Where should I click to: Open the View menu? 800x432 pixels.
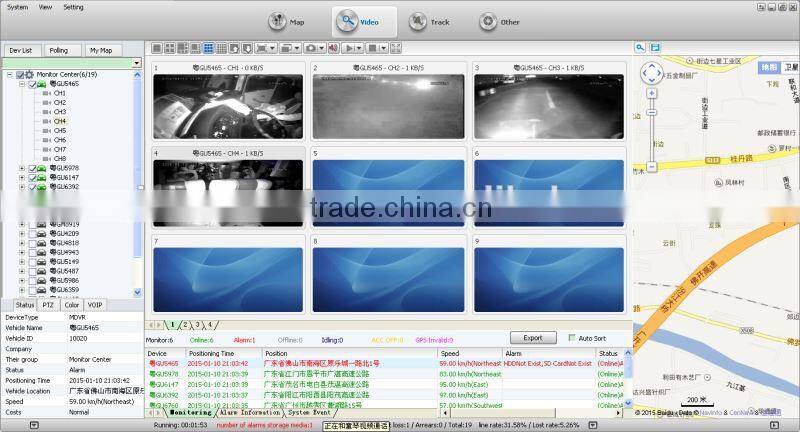[x=45, y=7]
